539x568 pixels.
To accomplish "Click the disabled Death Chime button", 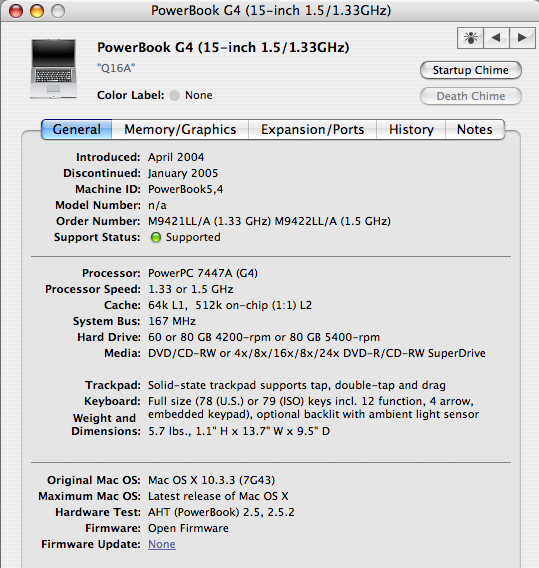I will [471, 96].
